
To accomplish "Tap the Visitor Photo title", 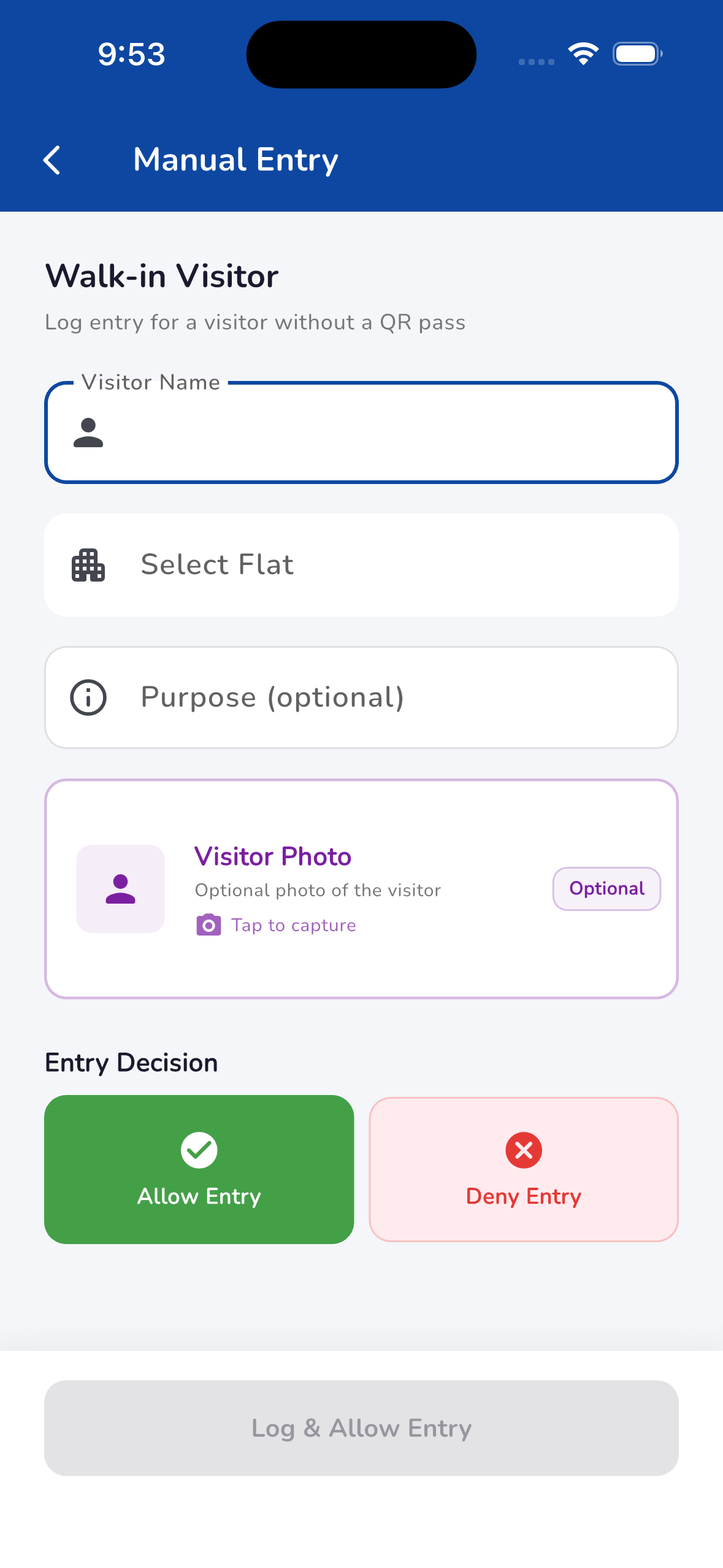I will point(273,856).
